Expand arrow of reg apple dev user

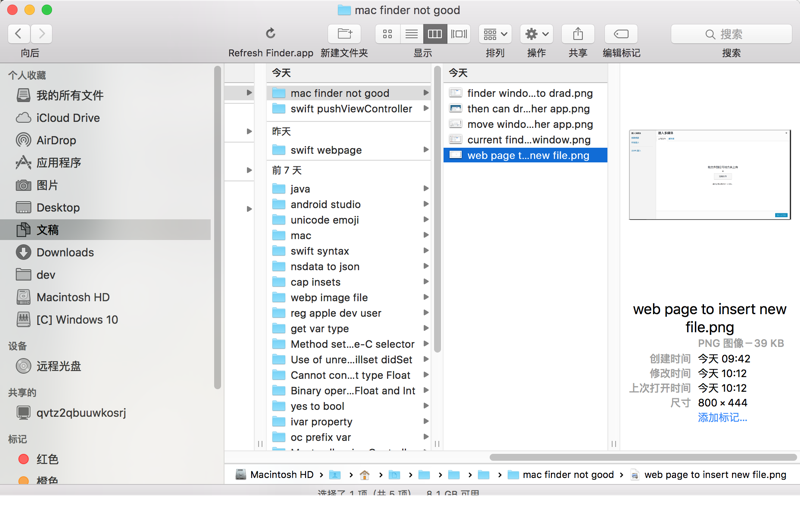click(426, 313)
